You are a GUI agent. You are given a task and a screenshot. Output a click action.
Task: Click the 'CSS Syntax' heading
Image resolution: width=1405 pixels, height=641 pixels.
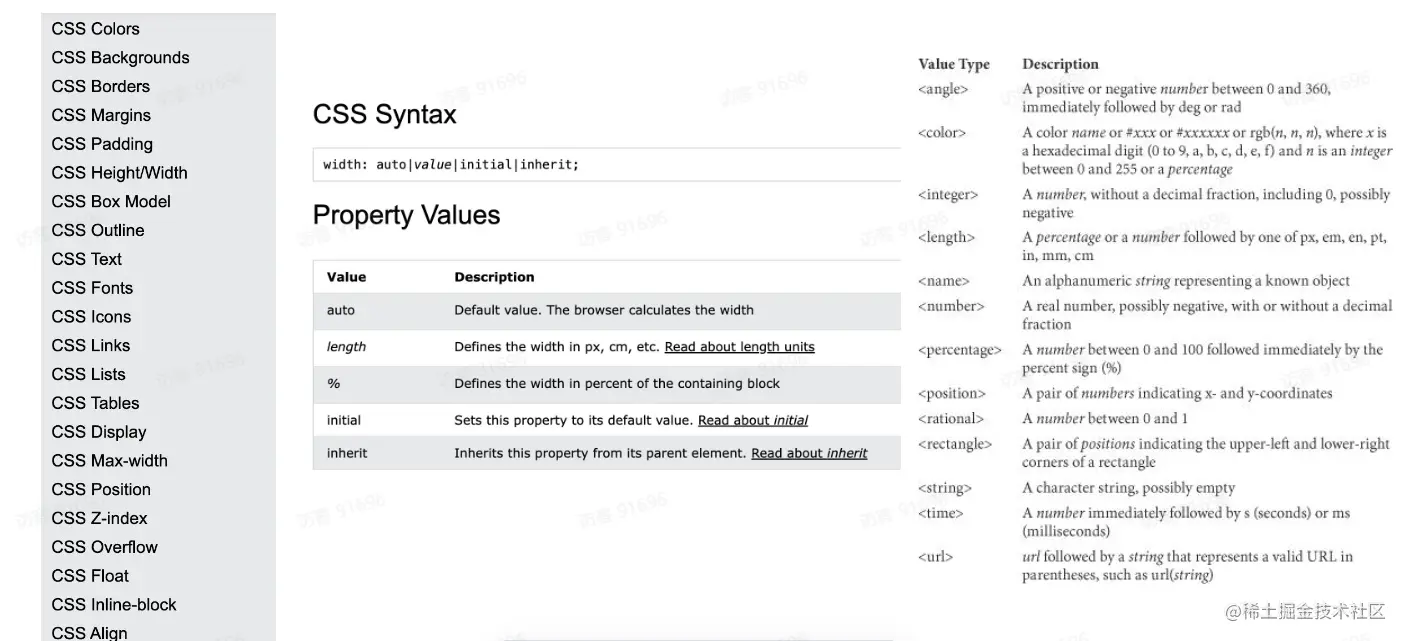tap(384, 115)
